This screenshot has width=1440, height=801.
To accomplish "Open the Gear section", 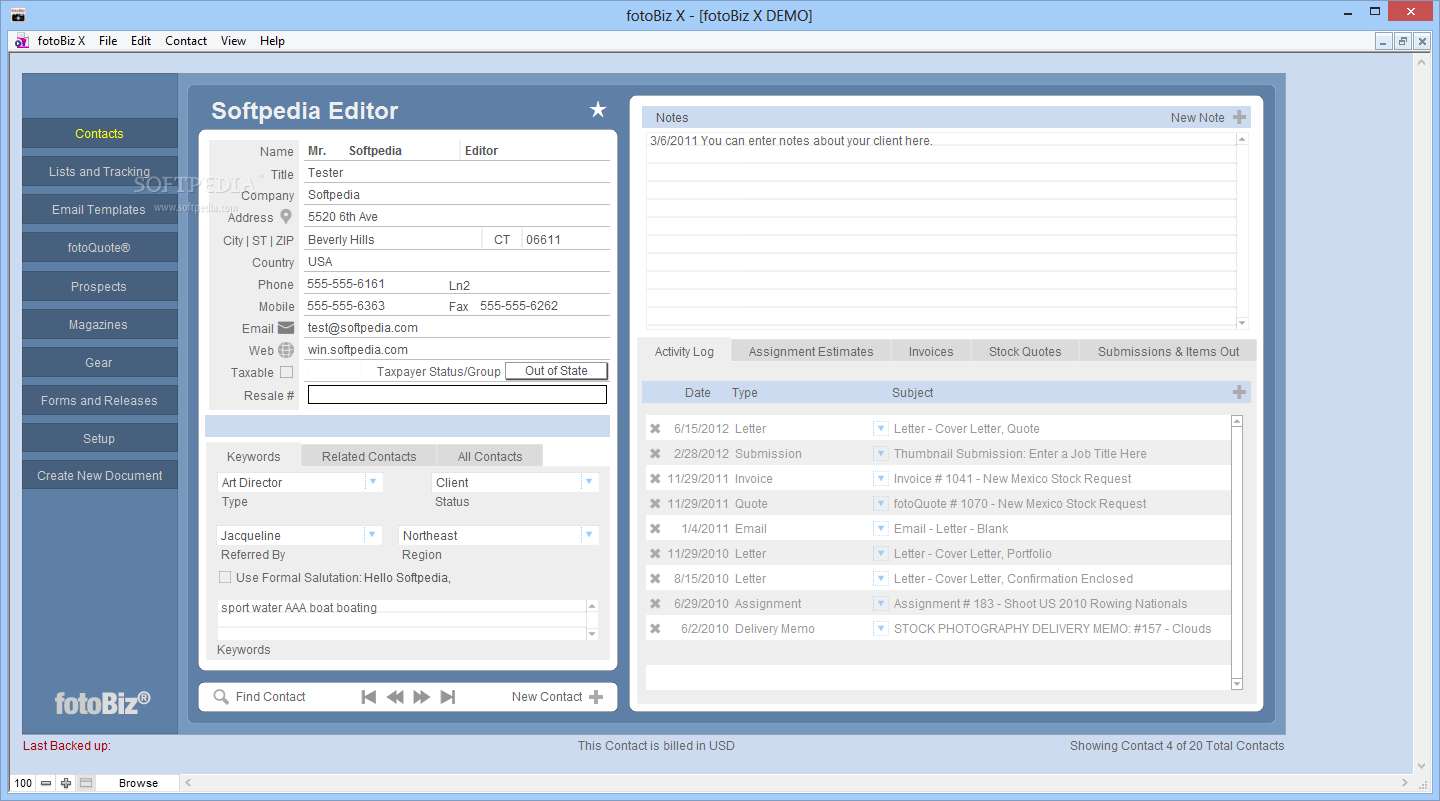I will (x=99, y=362).
